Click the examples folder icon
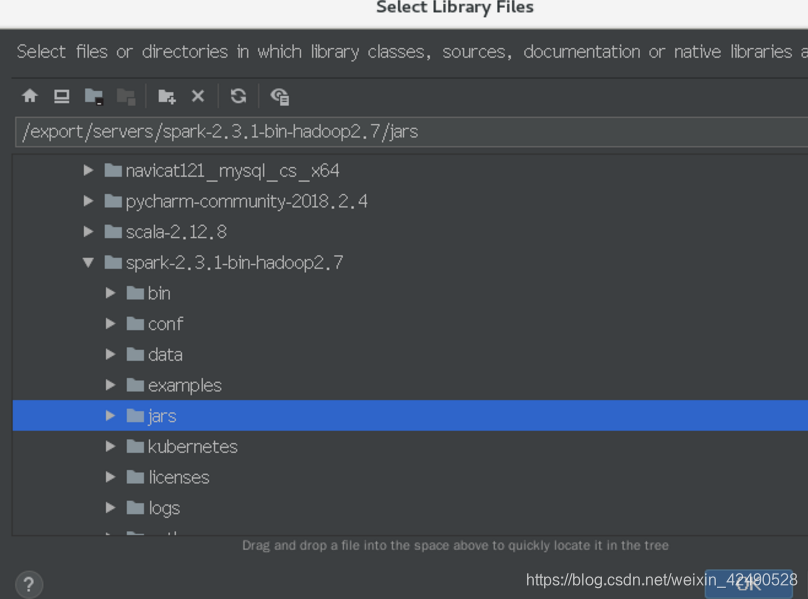808x599 pixels. 135,385
